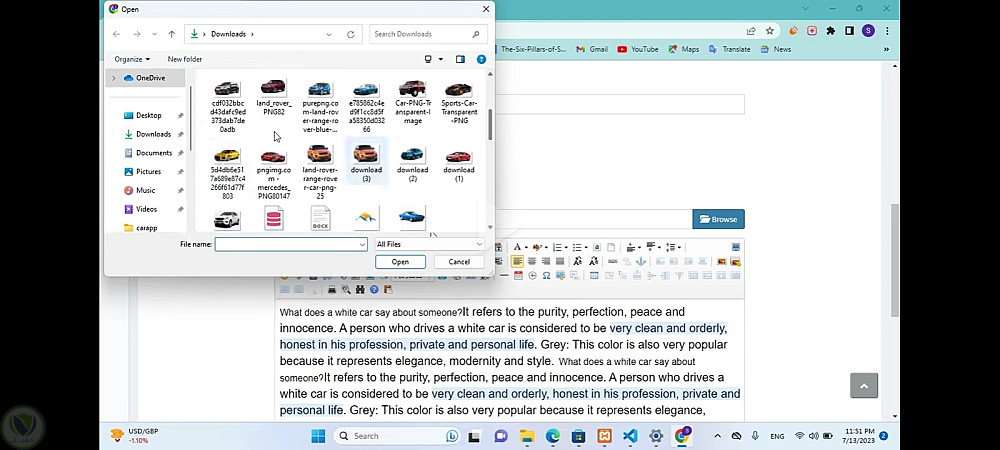Viewport: 1000px width, 450px height.
Task: Click the Open button in dialog
Action: 401,262
